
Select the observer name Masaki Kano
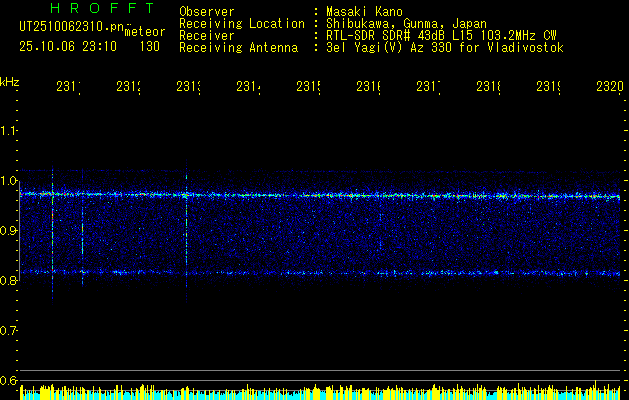click(364, 12)
